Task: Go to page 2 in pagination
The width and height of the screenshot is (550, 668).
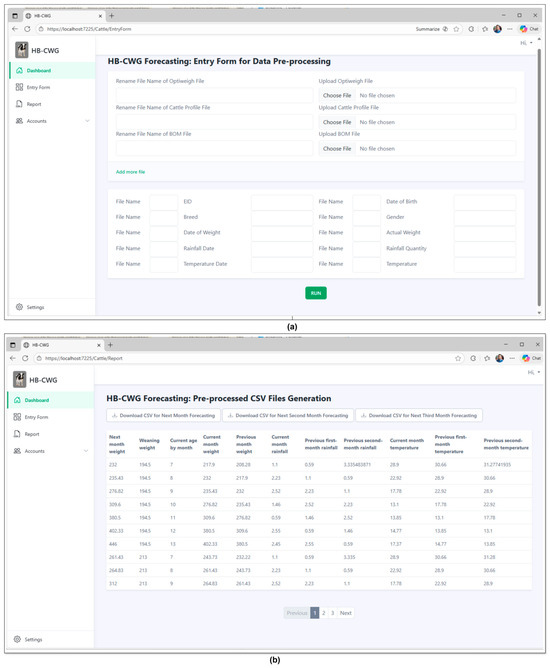Action: pyautogui.click(x=324, y=613)
